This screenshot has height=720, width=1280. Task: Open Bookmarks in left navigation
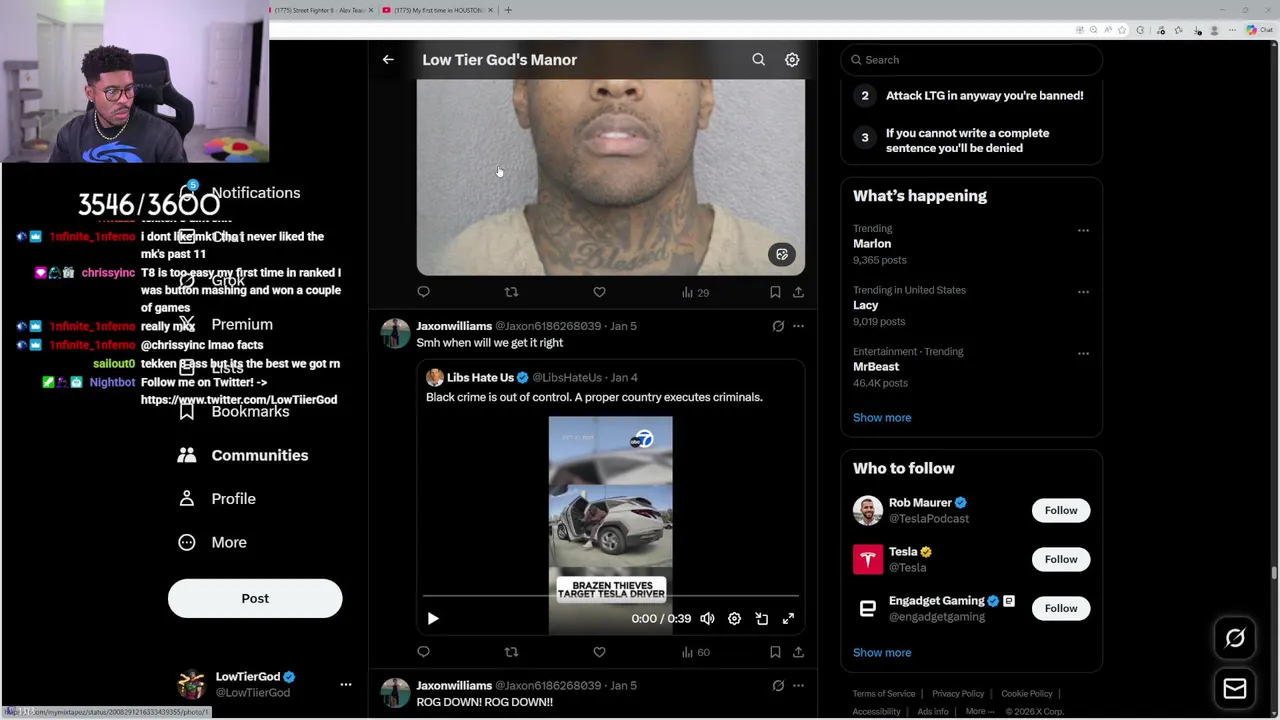234,411
